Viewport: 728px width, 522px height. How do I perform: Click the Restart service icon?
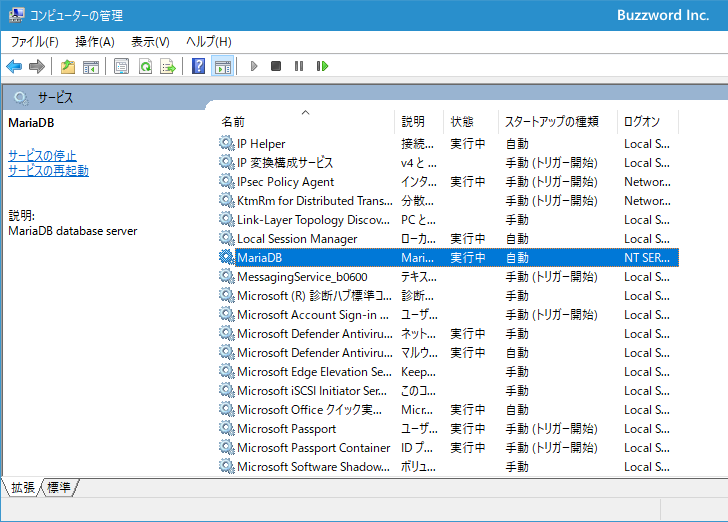322,66
